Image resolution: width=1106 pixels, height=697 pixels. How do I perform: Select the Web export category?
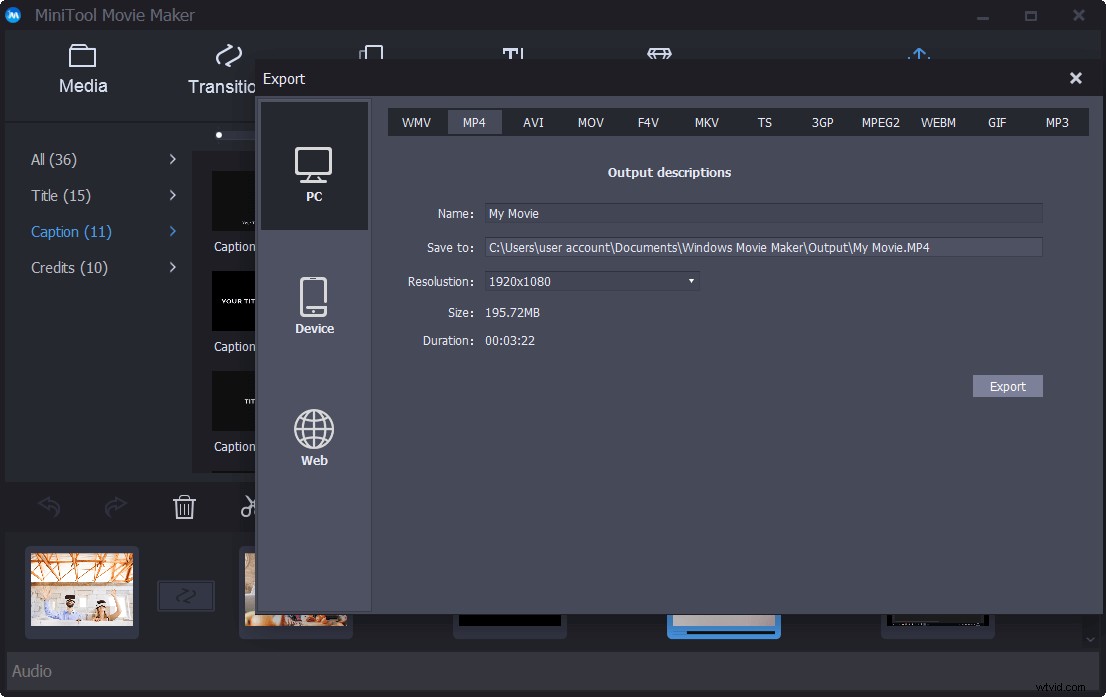[314, 437]
